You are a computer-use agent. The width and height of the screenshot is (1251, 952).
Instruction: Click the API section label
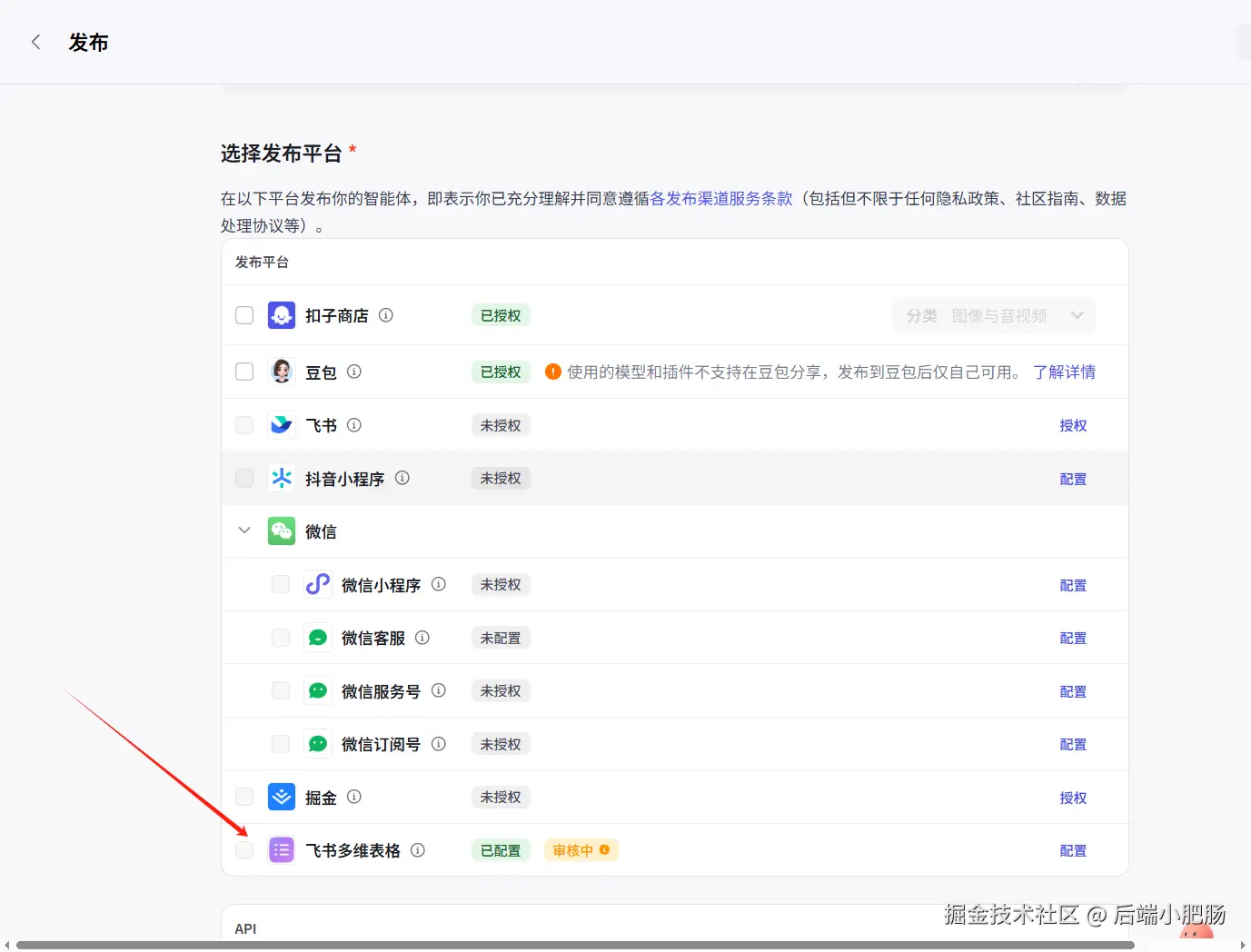[x=245, y=928]
